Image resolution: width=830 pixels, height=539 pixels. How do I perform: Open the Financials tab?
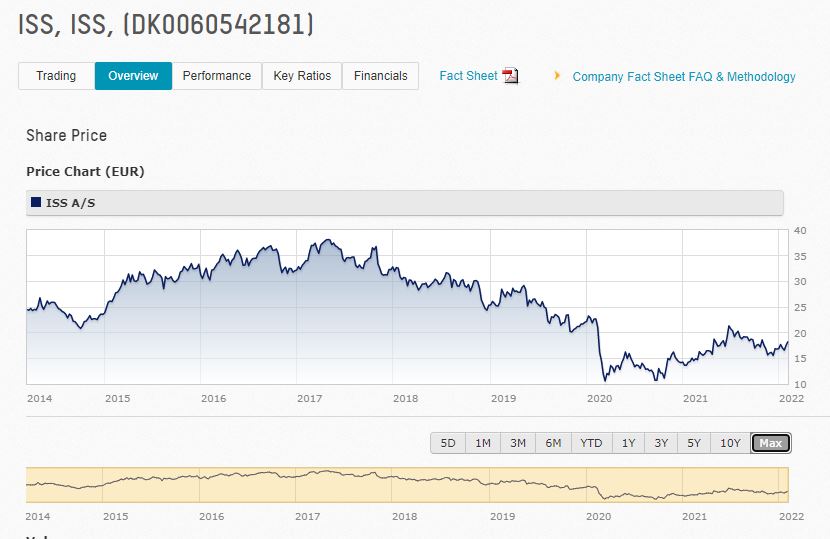click(x=381, y=76)
